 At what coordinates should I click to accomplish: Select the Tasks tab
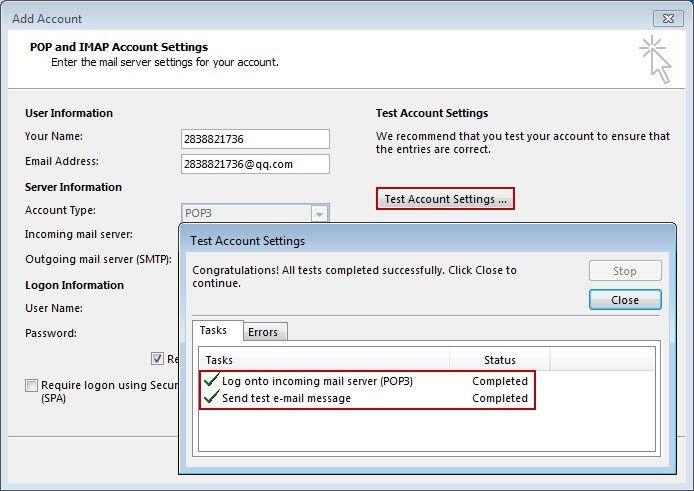coord(213,330)
